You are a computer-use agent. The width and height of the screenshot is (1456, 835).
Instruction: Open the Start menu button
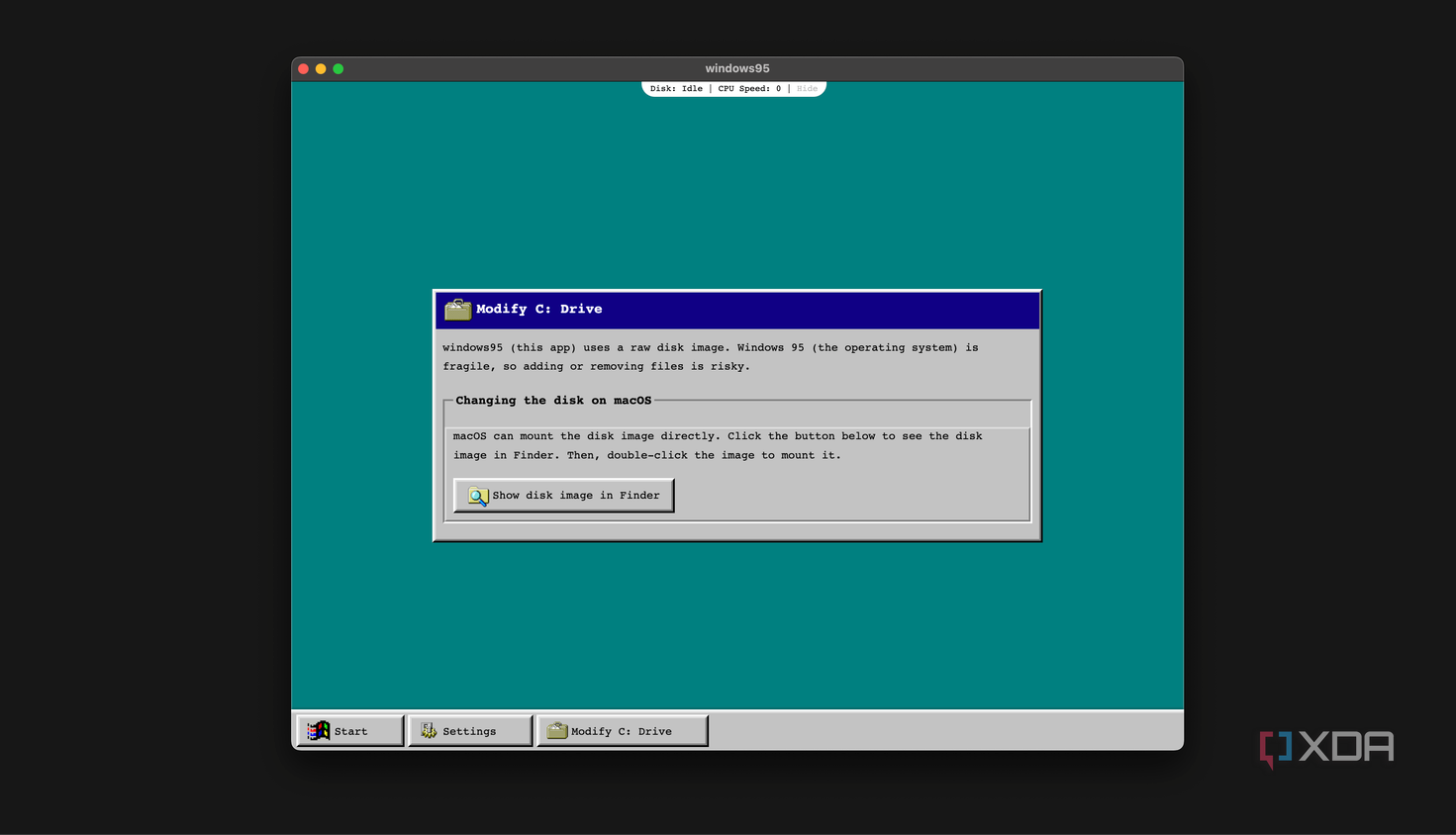point(350,731)
